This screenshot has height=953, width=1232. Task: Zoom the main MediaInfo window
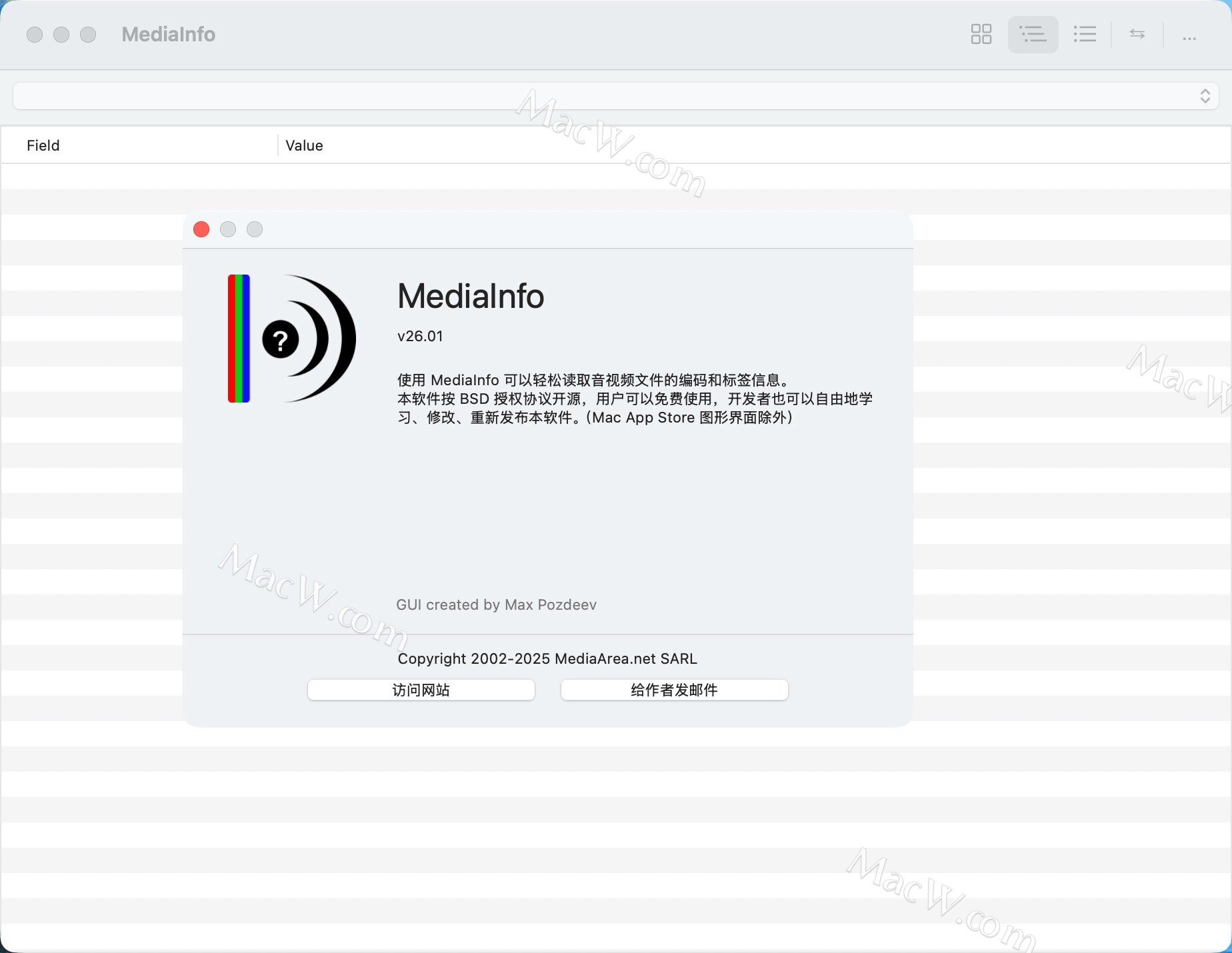click(88, 35)
